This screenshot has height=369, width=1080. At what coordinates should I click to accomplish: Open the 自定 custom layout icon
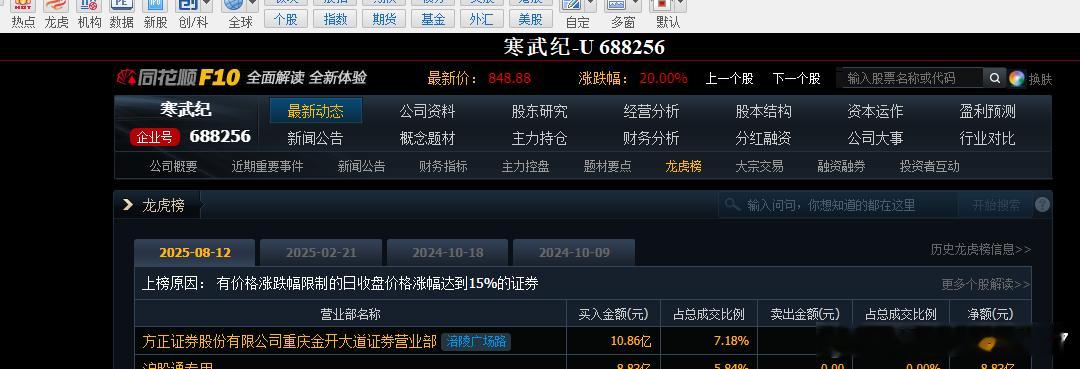coord(572,7)
